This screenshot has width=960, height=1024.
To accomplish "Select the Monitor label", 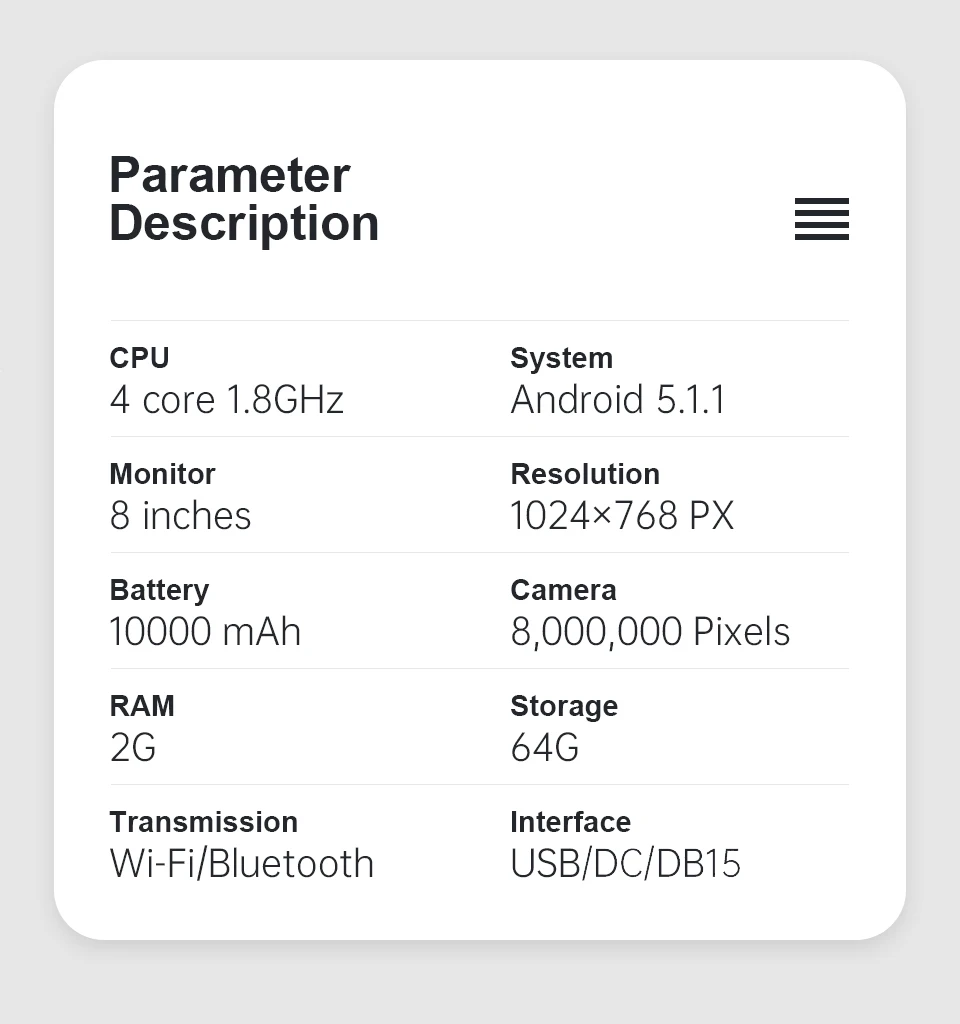I will point(162,473).
